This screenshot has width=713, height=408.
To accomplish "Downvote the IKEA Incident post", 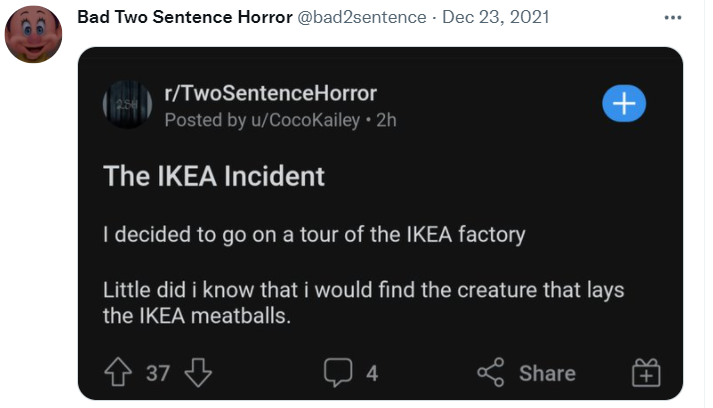I will tap(201, 373).
